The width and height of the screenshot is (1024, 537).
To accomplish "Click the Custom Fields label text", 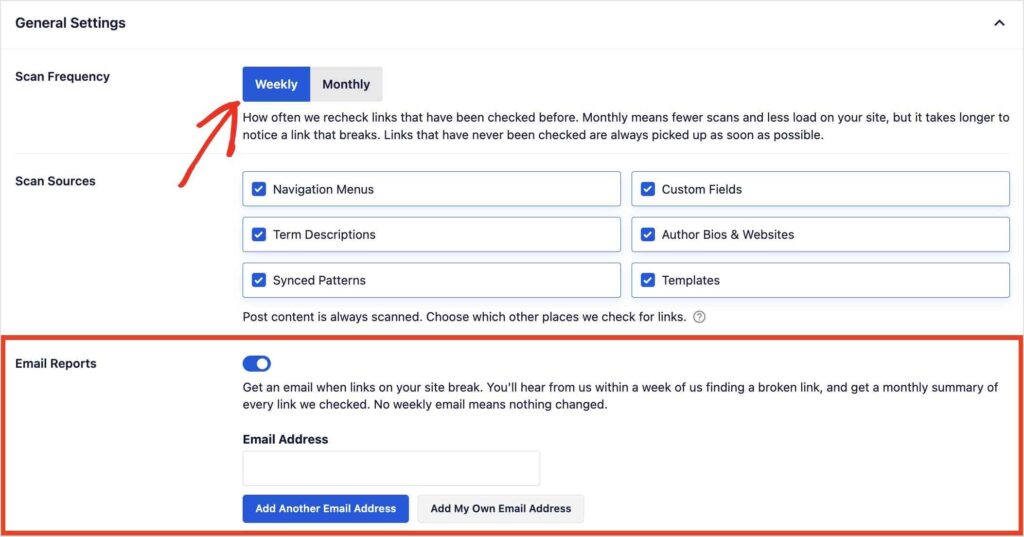I will [x=701, y=189].
